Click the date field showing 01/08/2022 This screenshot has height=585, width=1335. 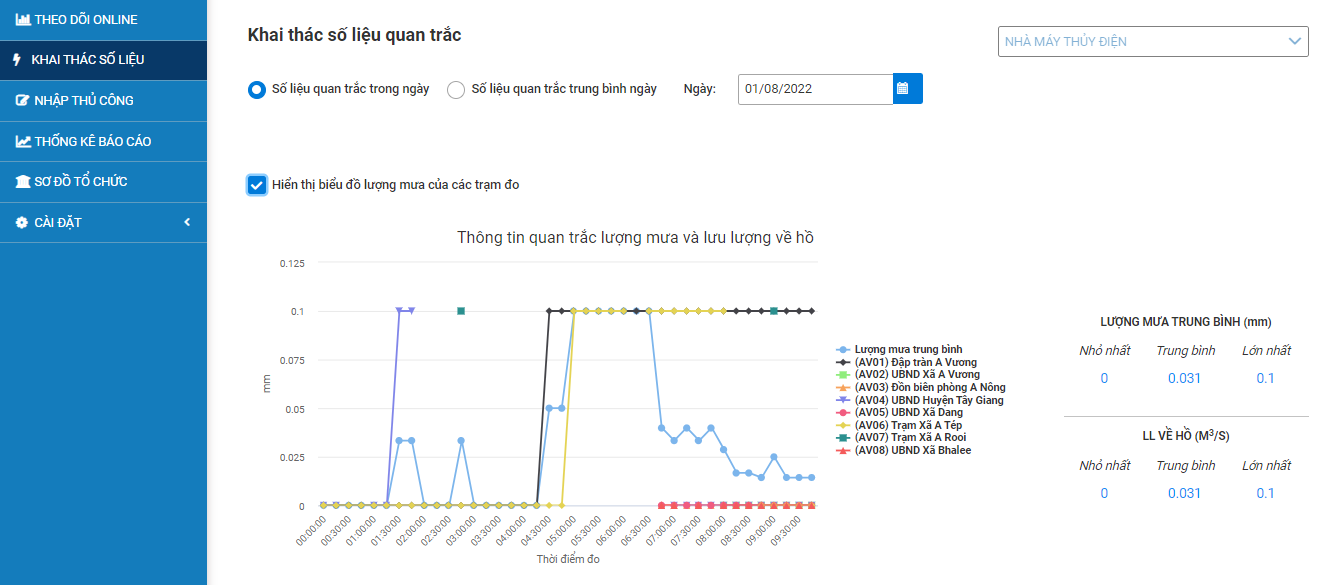[815, 89]
